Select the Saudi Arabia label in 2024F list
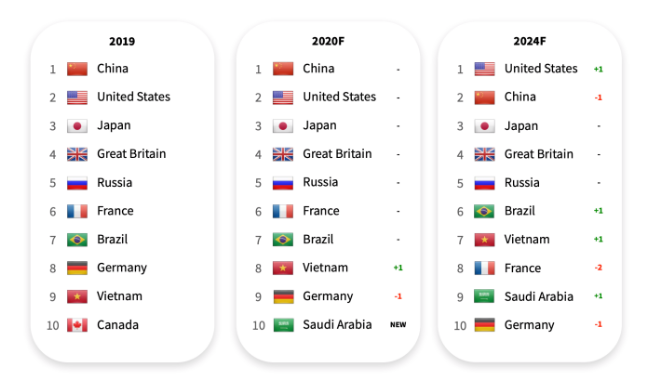668x381 pixels. click(538, 297)
